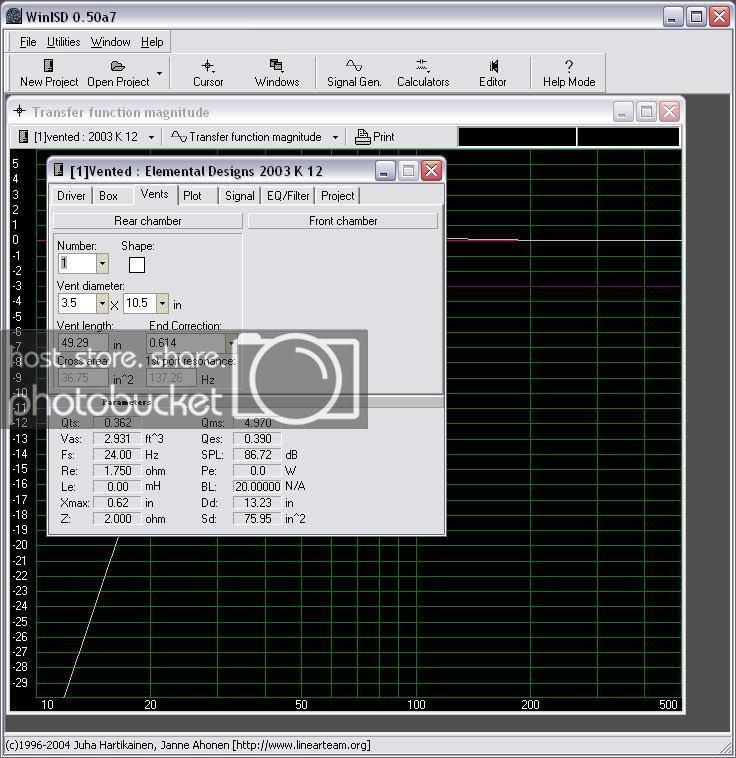
Task: Switch to the Plot tab
Action: 192,196
